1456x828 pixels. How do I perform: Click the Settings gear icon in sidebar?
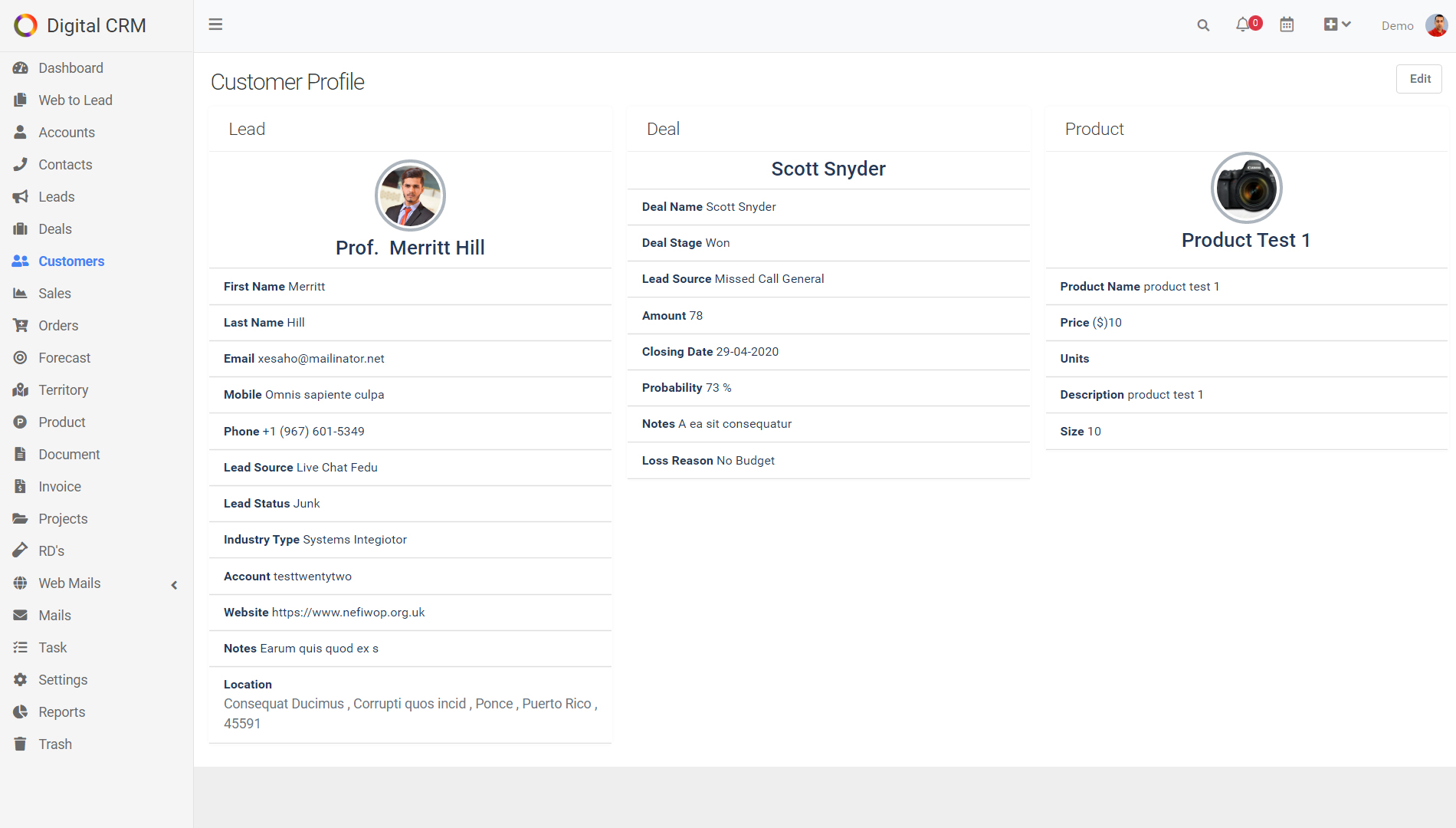21,680
